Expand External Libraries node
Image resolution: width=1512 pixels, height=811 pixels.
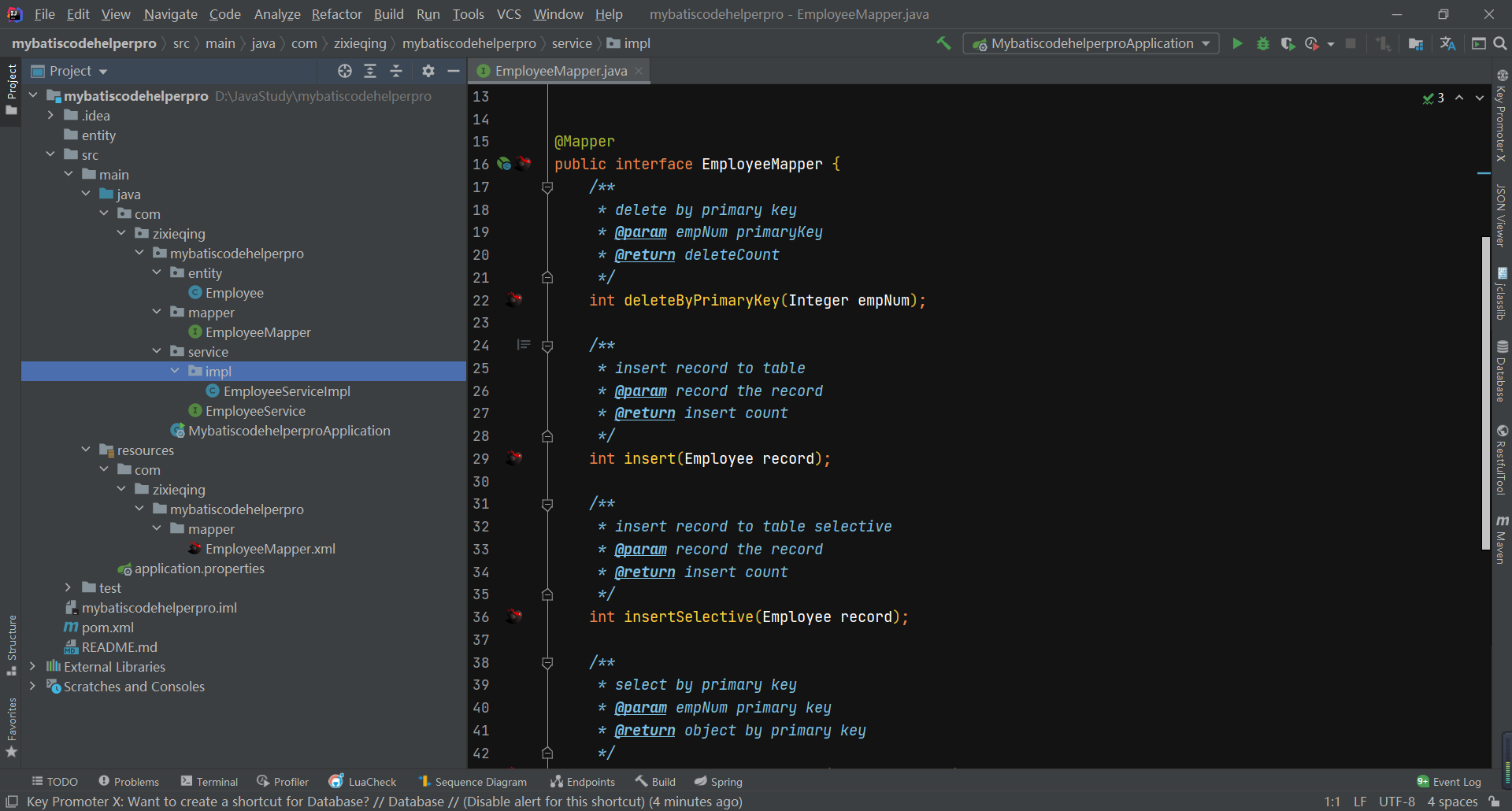point(32,666)
